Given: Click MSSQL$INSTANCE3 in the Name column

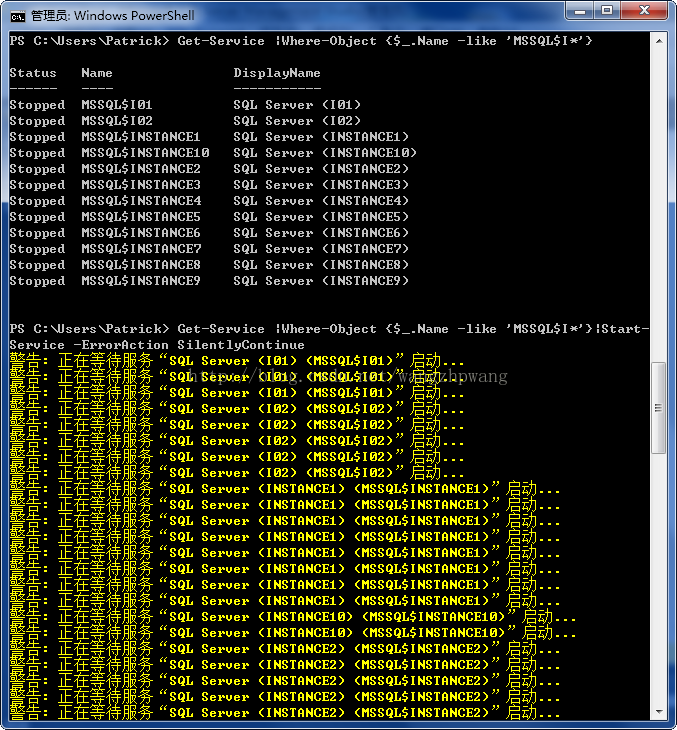Looking at the screenshot, I should [x=141, y=185].
